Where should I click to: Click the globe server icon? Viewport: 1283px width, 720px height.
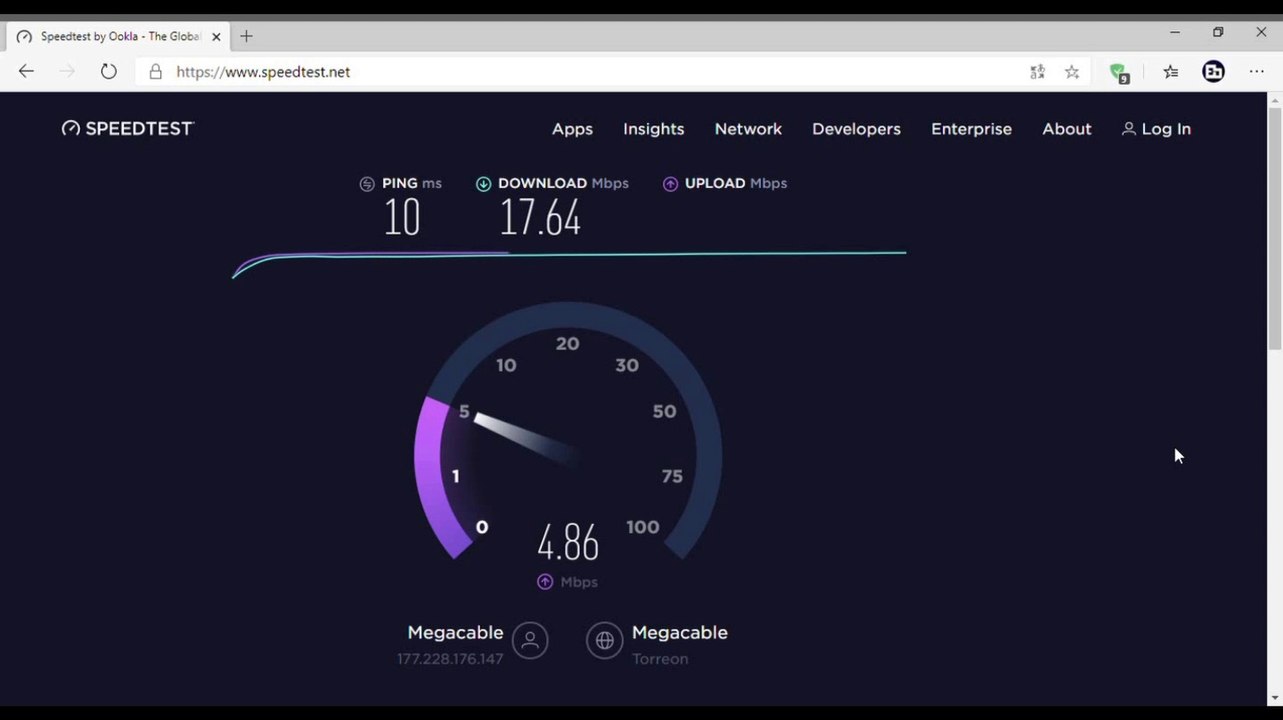tap(605, 641)
